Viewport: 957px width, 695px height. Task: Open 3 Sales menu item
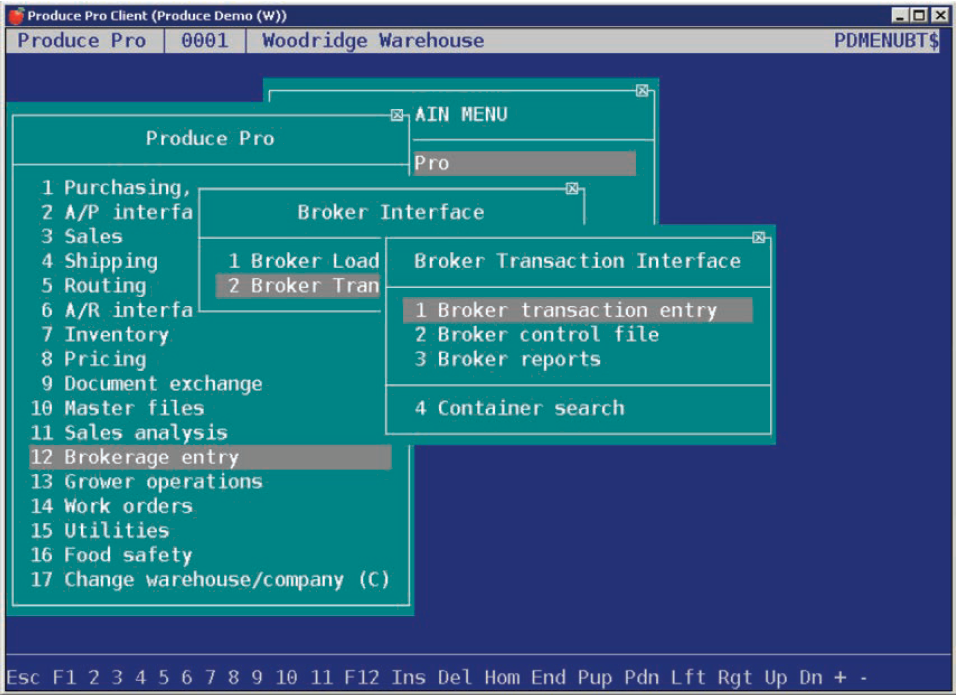point(82,237)
